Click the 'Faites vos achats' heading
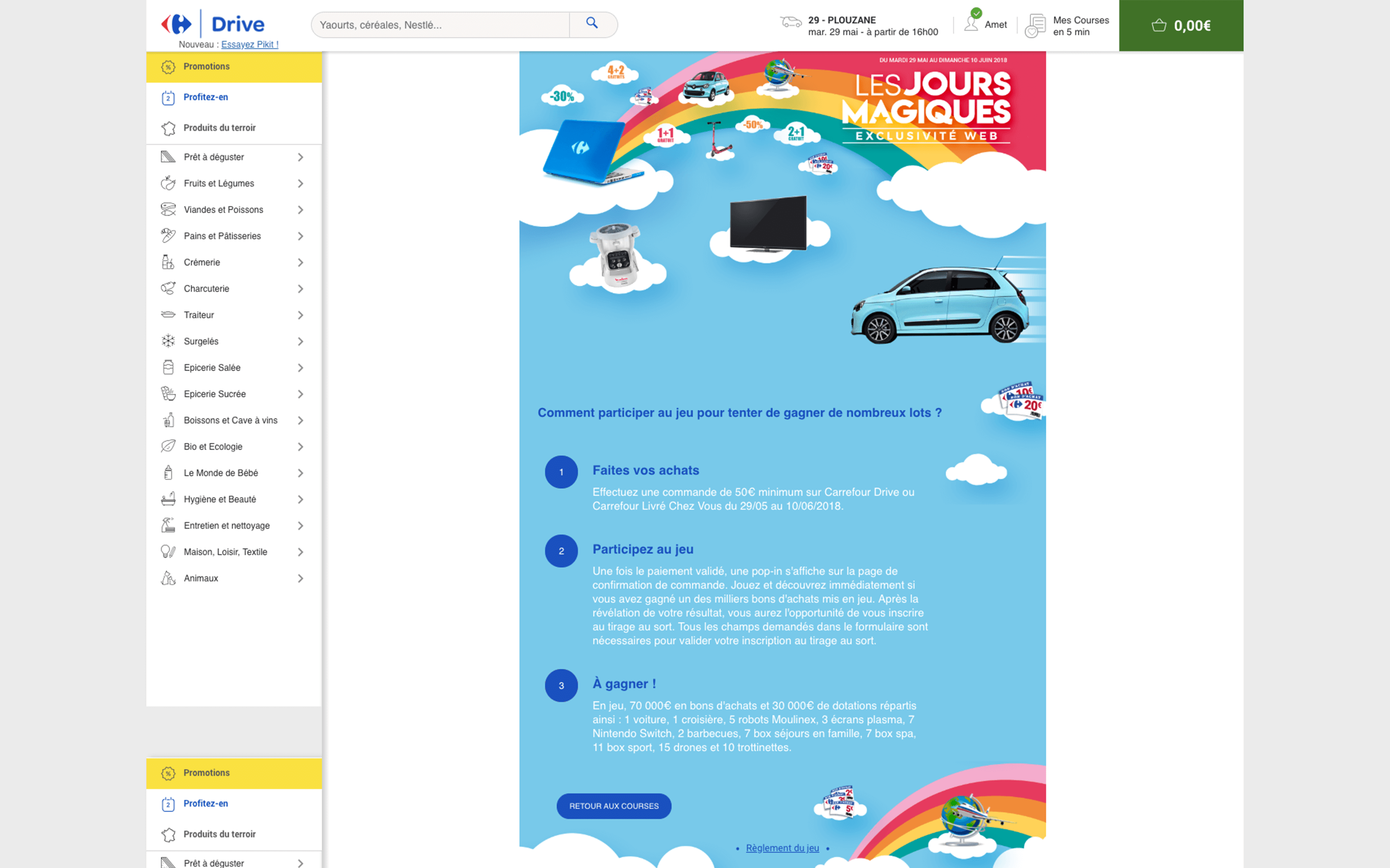Viewport: 1390px width, 868px height. coord(645,470)
